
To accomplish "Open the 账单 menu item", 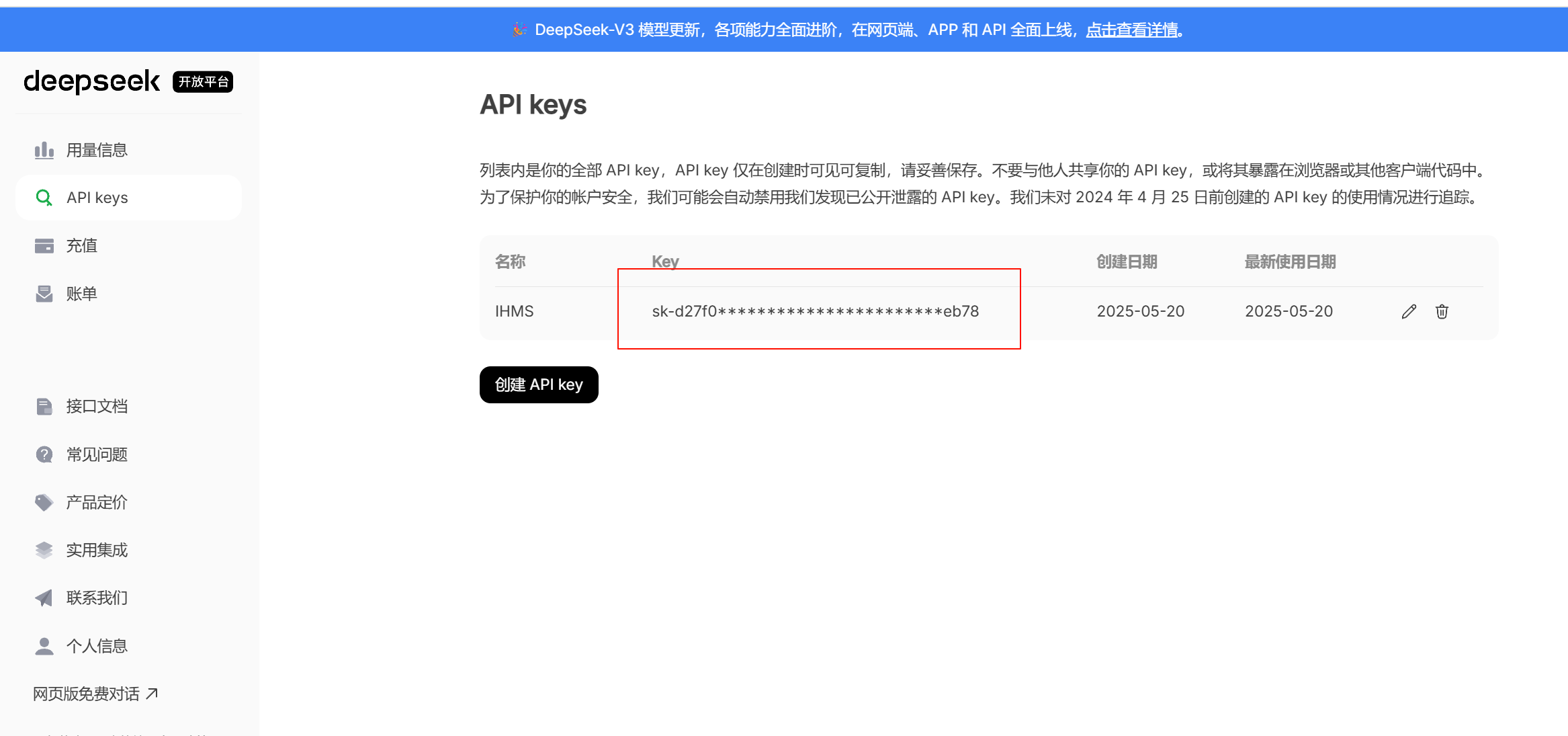I will pyautogui.click(x=82, y=294).
